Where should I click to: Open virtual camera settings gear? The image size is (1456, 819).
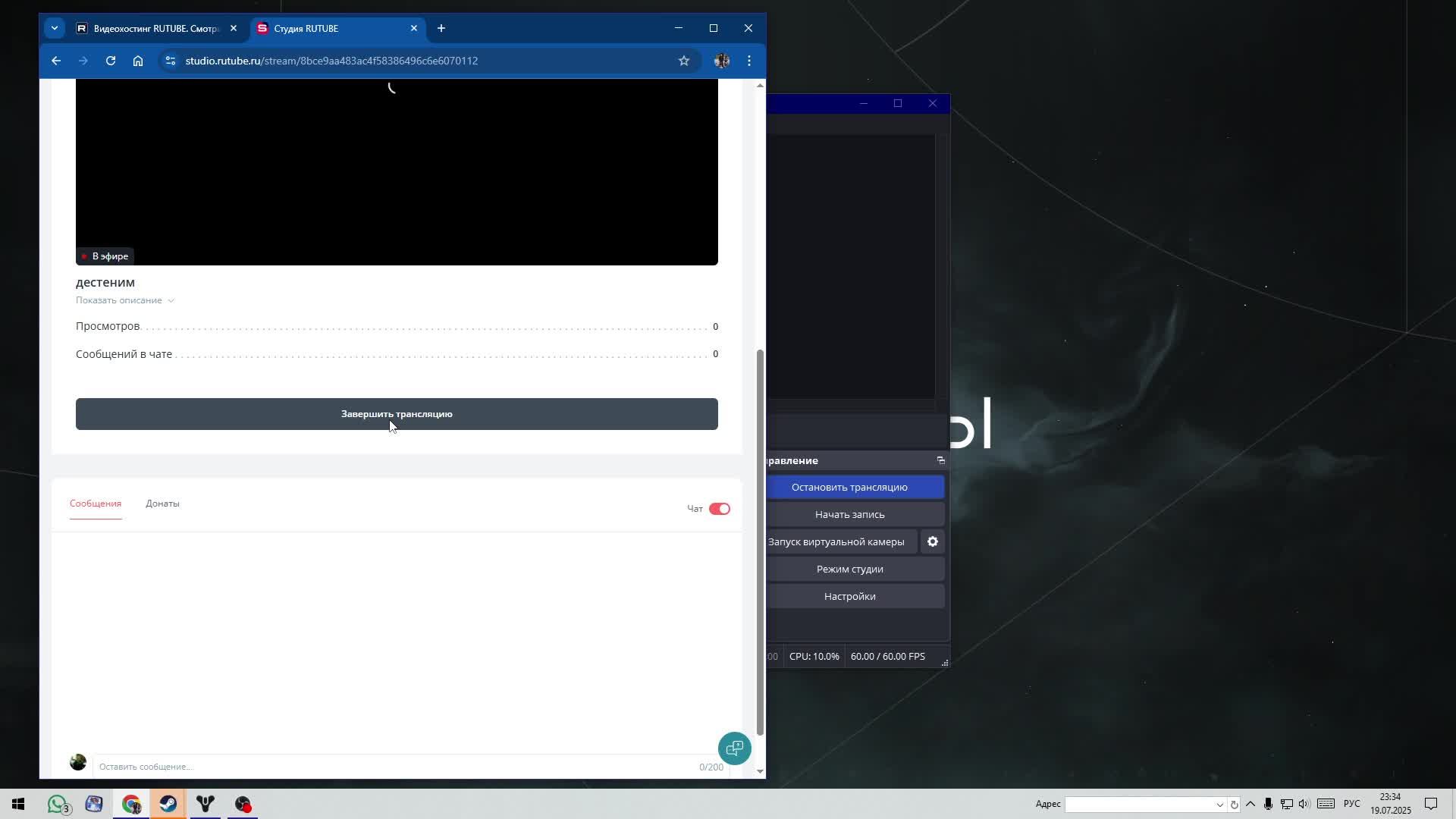coord(933,541)
